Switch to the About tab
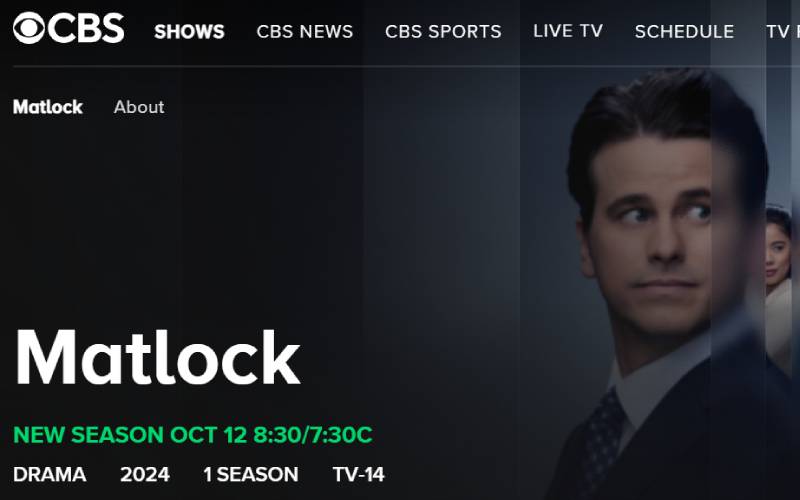This screenshot has height=500, width=800. pyautogui.click(x=139, y=107)
